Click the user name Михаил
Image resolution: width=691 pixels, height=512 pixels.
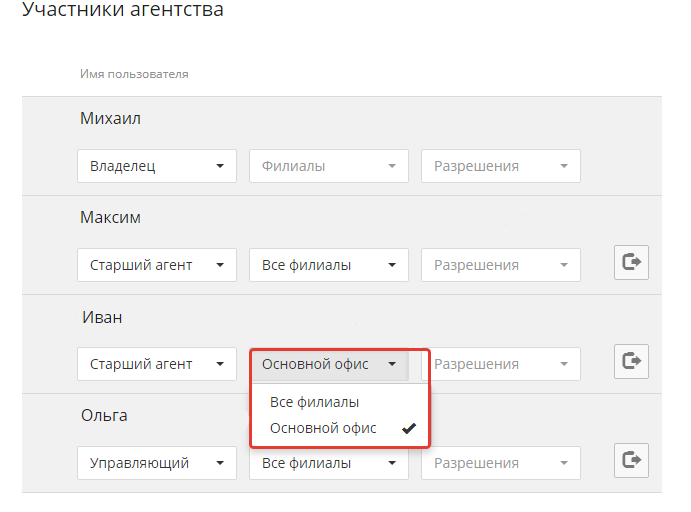click(110, 119)
